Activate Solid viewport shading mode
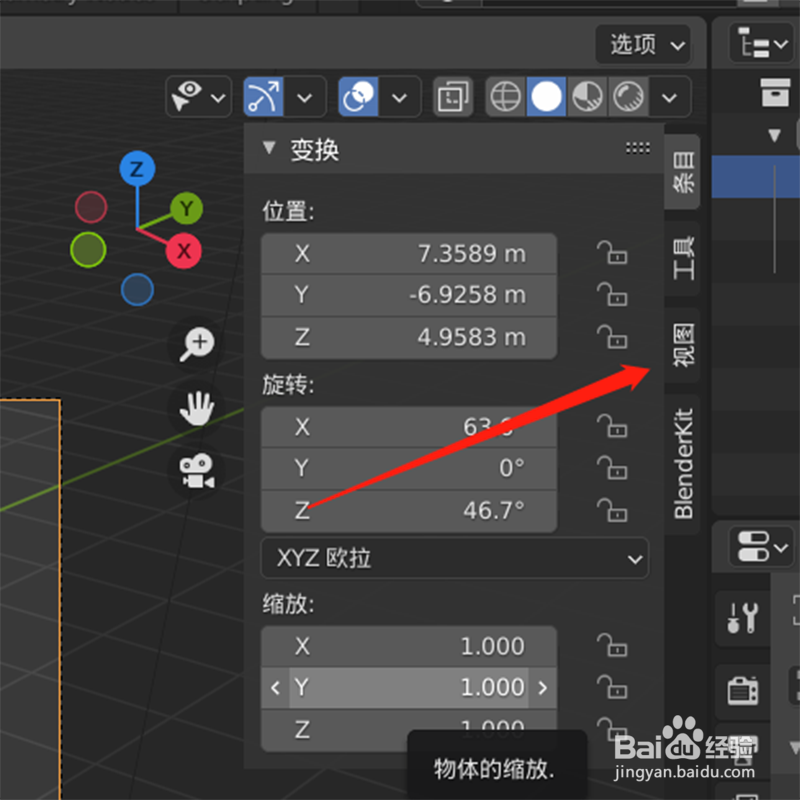 click(545, 96)
